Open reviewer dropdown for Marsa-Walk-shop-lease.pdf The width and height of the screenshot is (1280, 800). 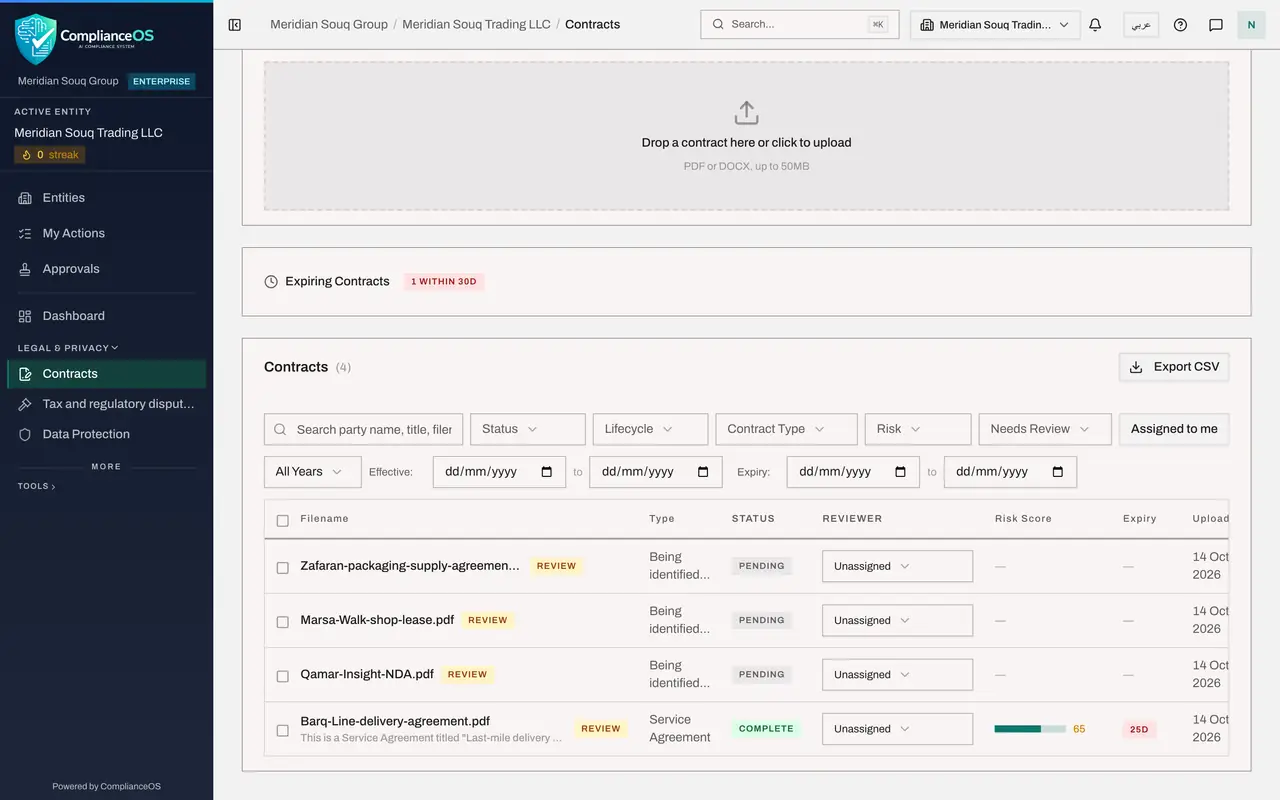click(x=898, y=620)
